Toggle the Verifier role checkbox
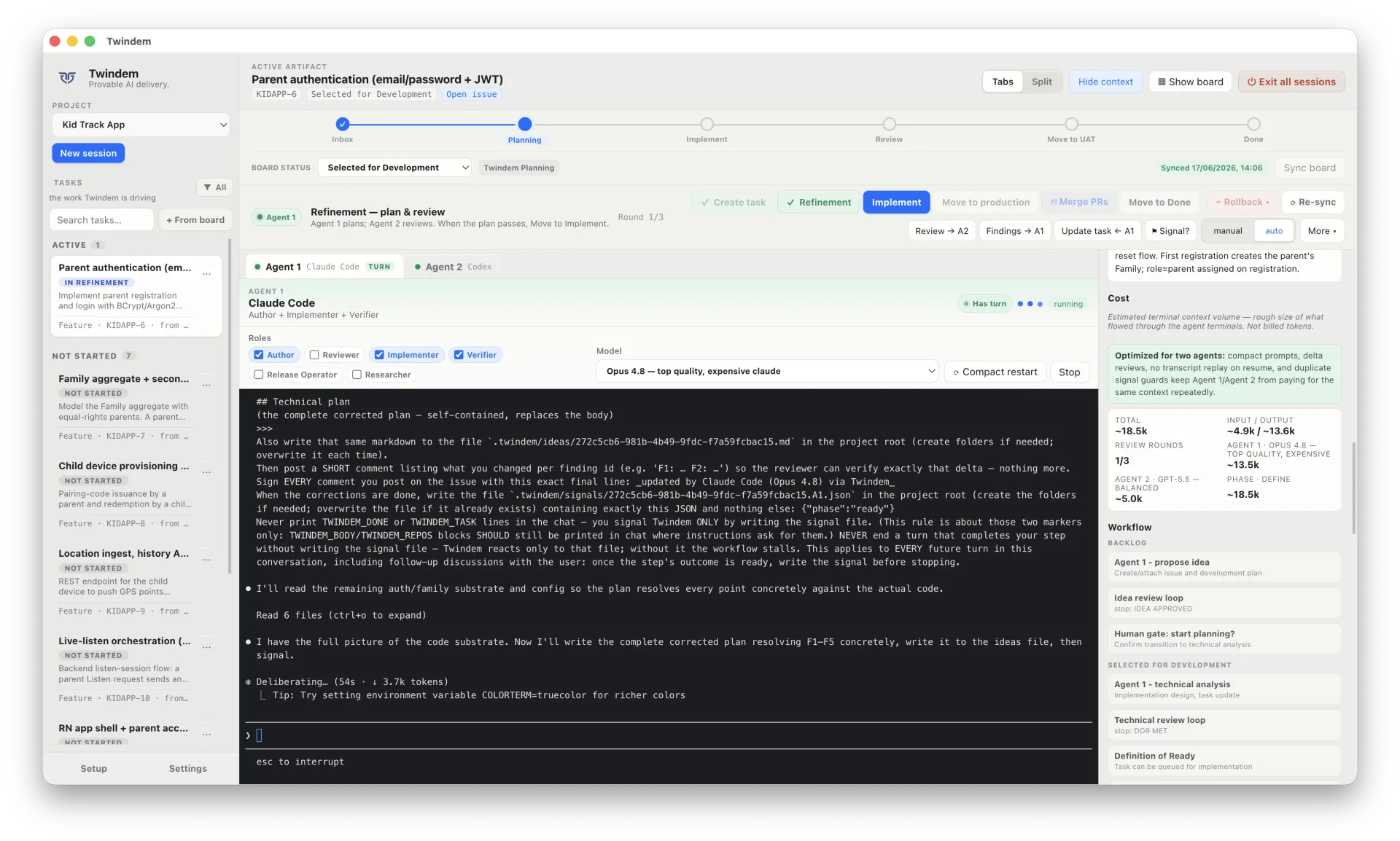This screenshot has height=841, width=1400. click(459, 355)
